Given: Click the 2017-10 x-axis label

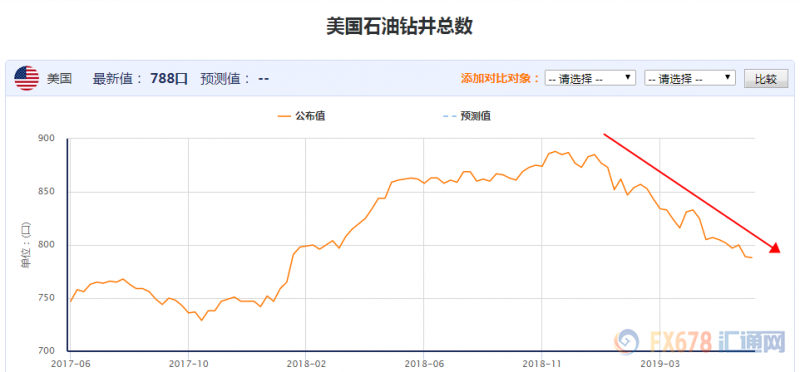Looking at the screenshot, I should [x=188, y=364].
